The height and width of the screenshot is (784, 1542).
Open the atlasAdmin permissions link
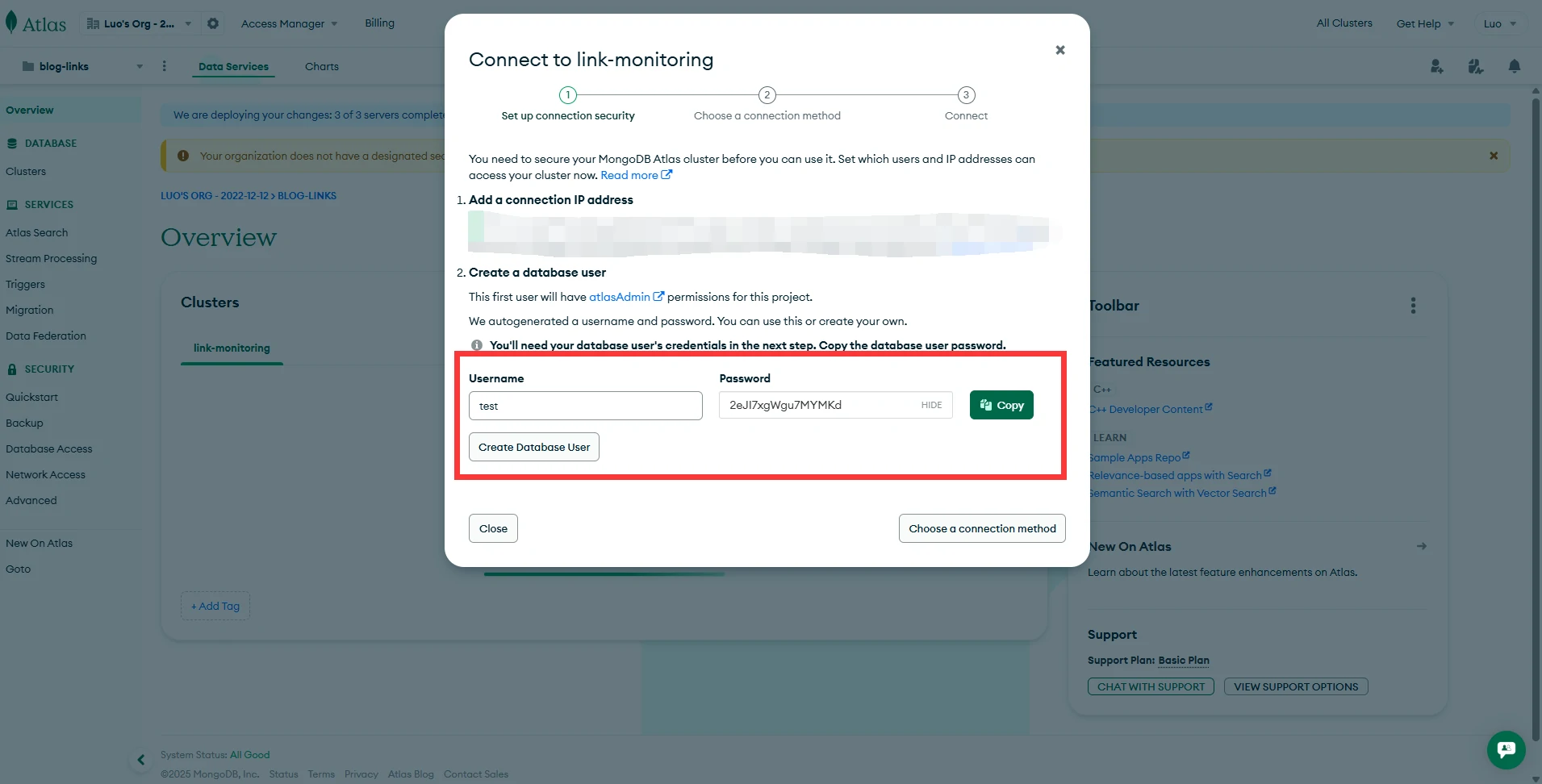[620, 297]
